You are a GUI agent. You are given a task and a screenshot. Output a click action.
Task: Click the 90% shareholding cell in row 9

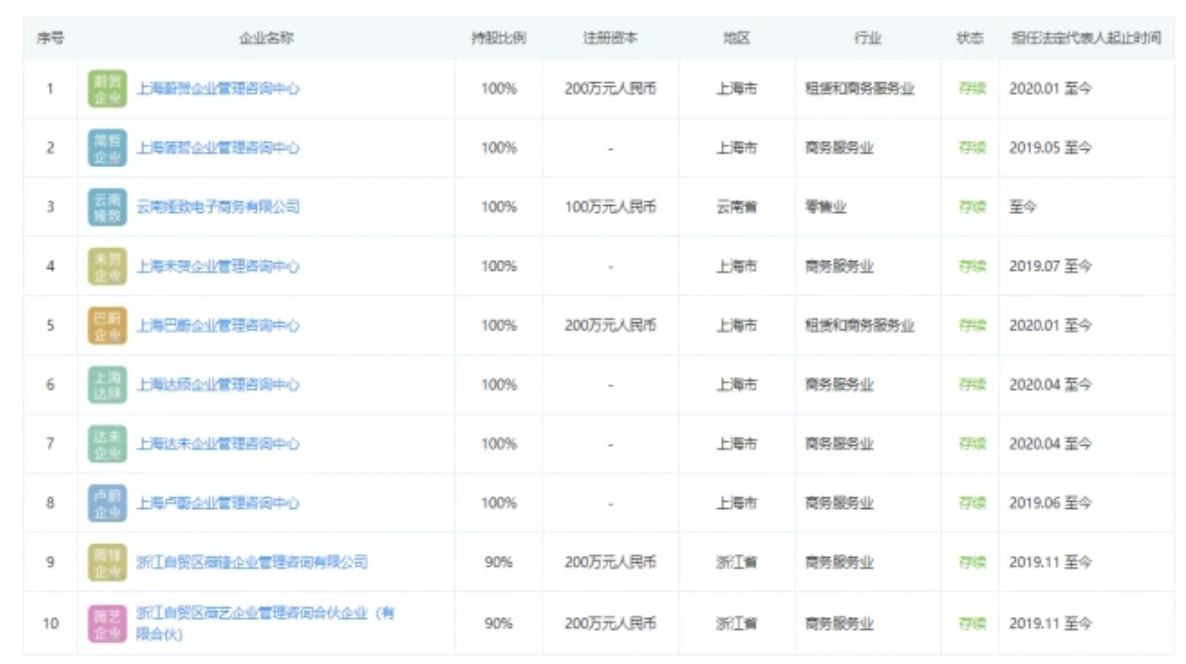point(499,562)
